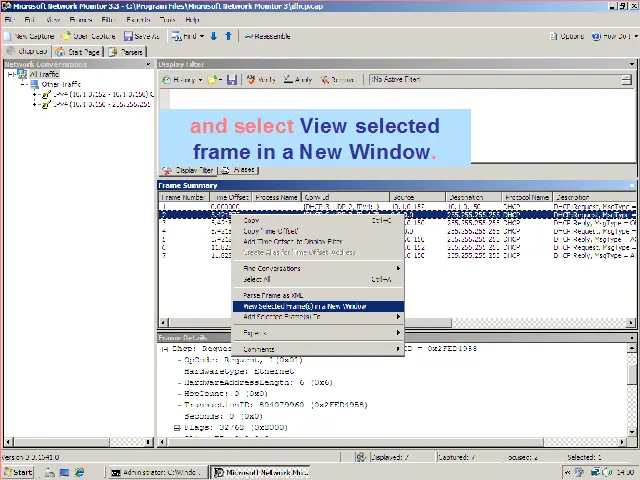The width and height of the screenshot is (640, 480).
Task: Open the Edit menu
Action: tap(29, 20)
